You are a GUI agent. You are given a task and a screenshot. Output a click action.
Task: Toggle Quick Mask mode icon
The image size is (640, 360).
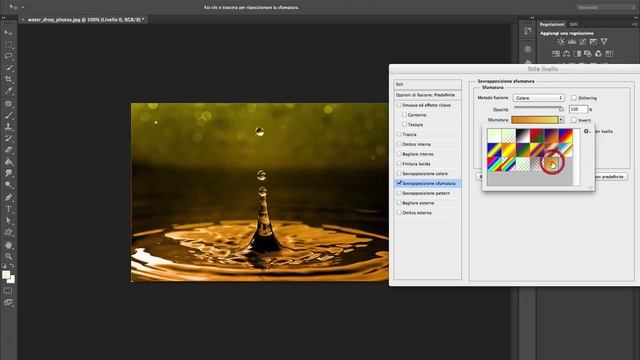[8, 291]
